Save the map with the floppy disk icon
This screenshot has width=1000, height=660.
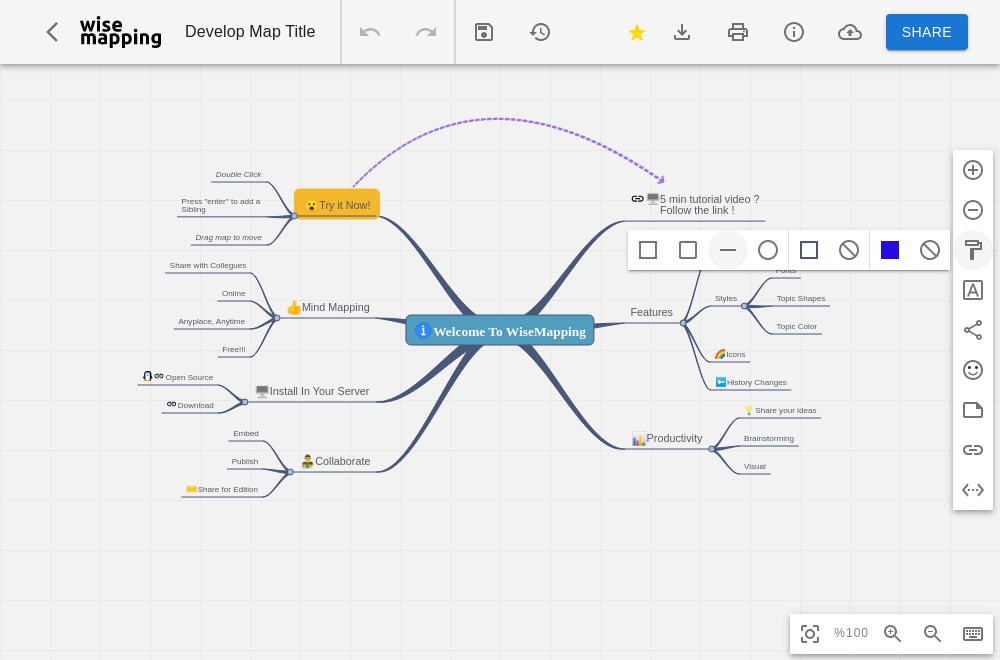[x=484, y=32]
